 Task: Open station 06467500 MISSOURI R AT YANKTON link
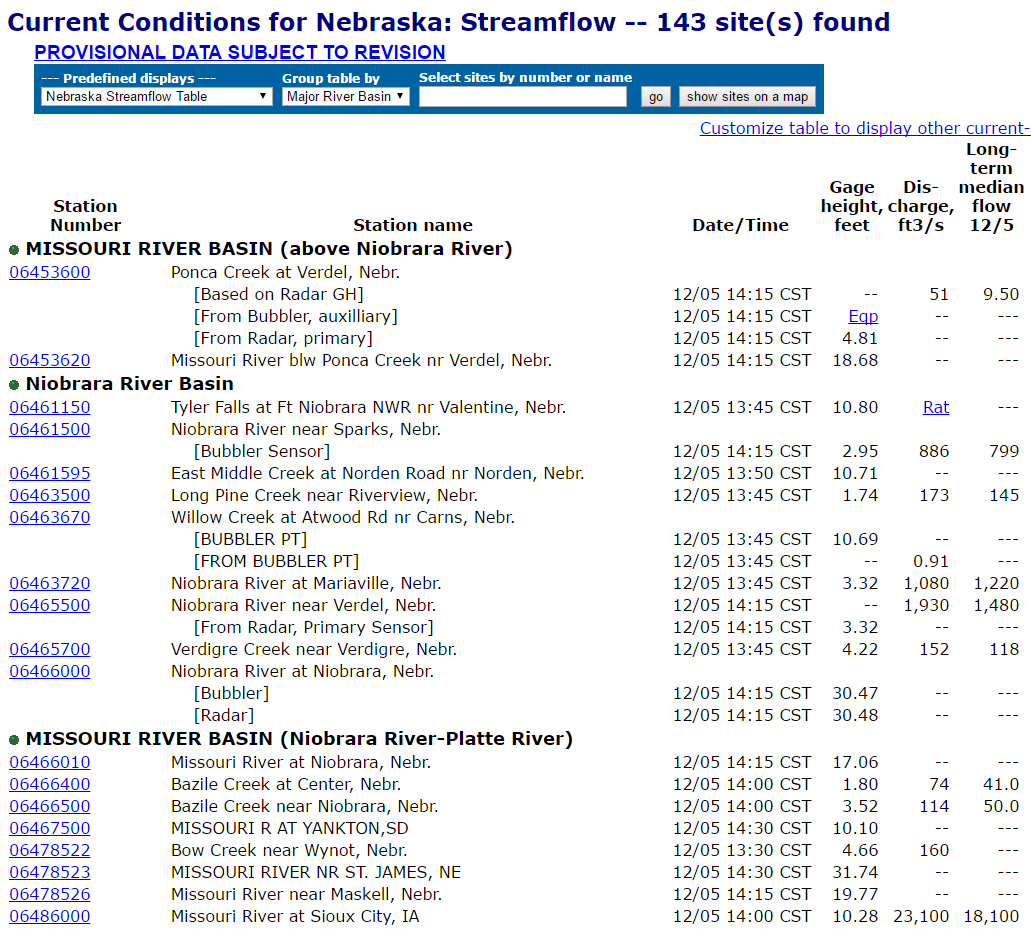click(x=49, y=827)
